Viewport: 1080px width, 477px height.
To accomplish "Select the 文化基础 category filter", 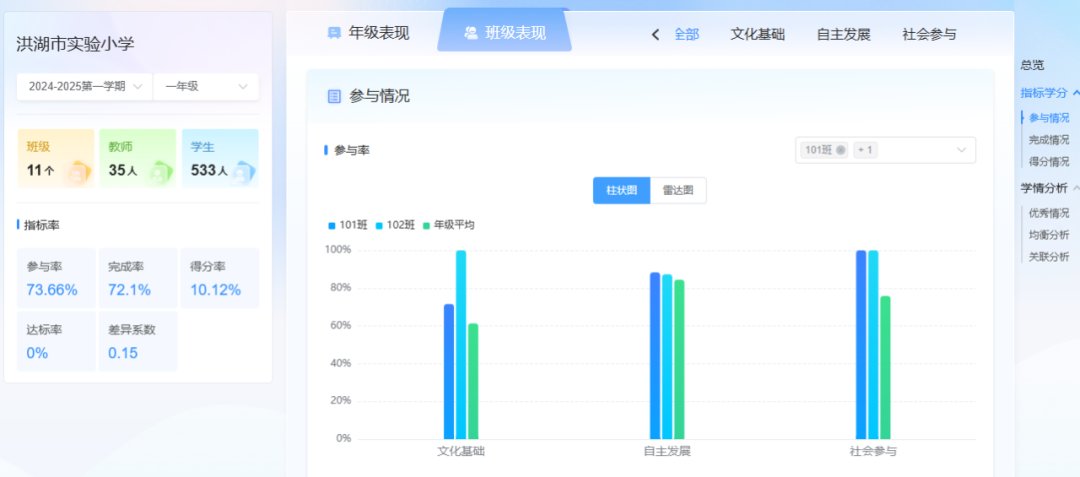I will coord(758,34).
